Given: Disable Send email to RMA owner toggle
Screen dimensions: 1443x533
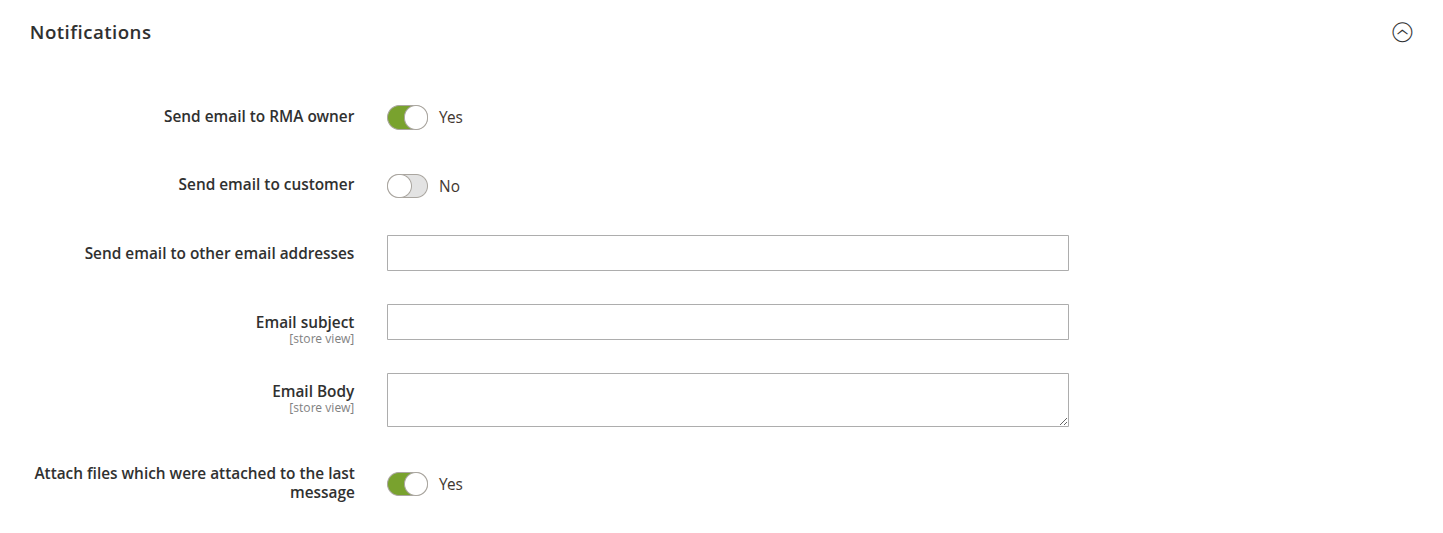Looking at the screenshot, I should click(407, 117).
